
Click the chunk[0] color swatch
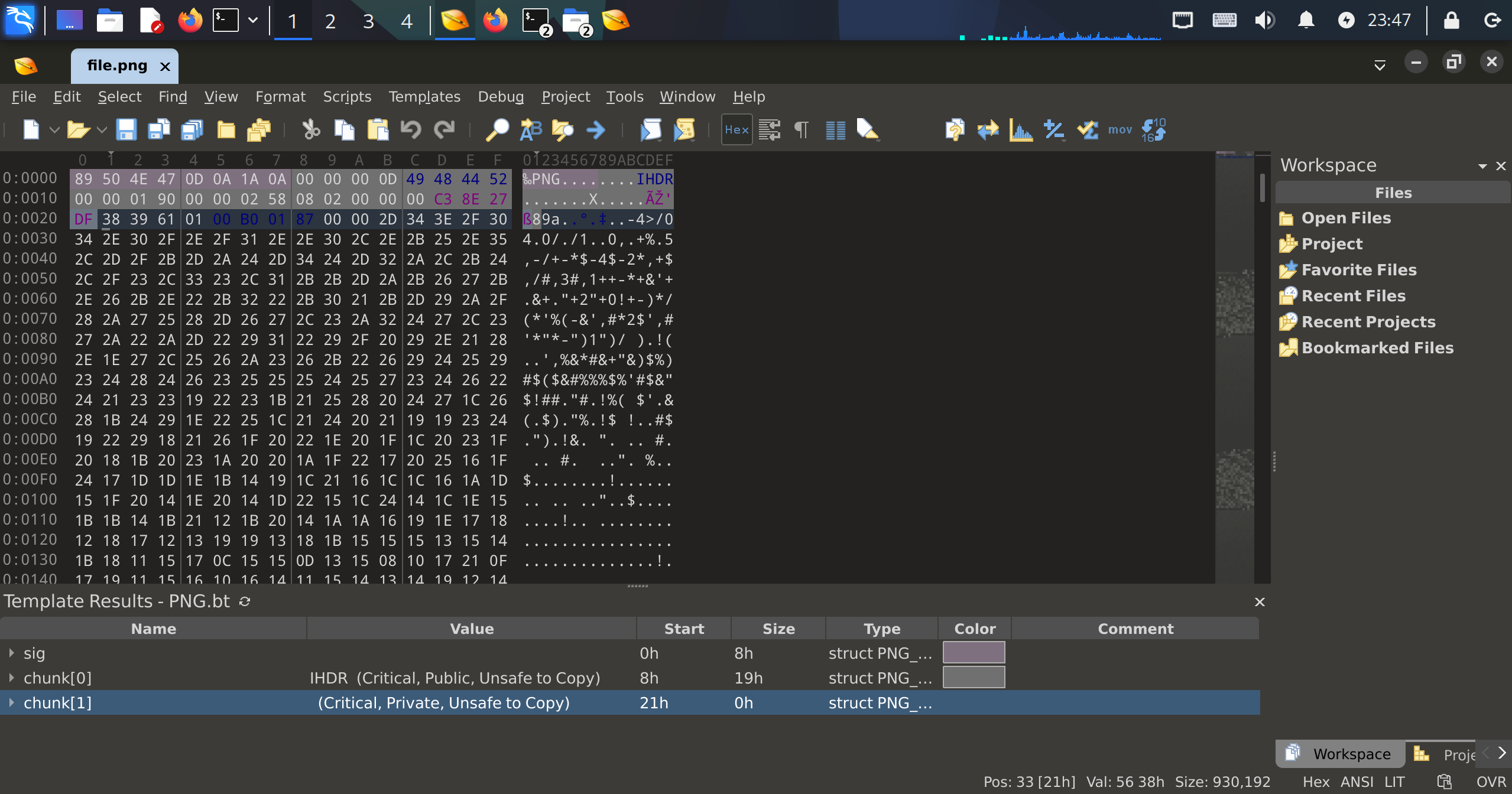[x=974, y=678]
